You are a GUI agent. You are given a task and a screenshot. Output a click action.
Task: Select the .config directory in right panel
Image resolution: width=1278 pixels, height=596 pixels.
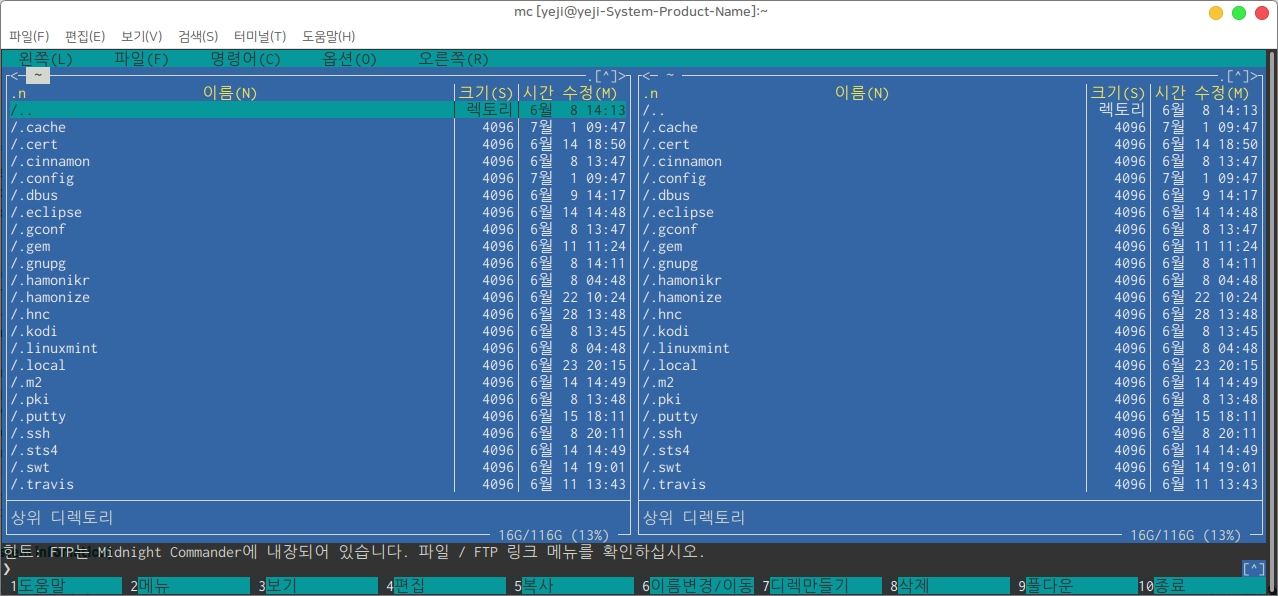pos(674,178)
